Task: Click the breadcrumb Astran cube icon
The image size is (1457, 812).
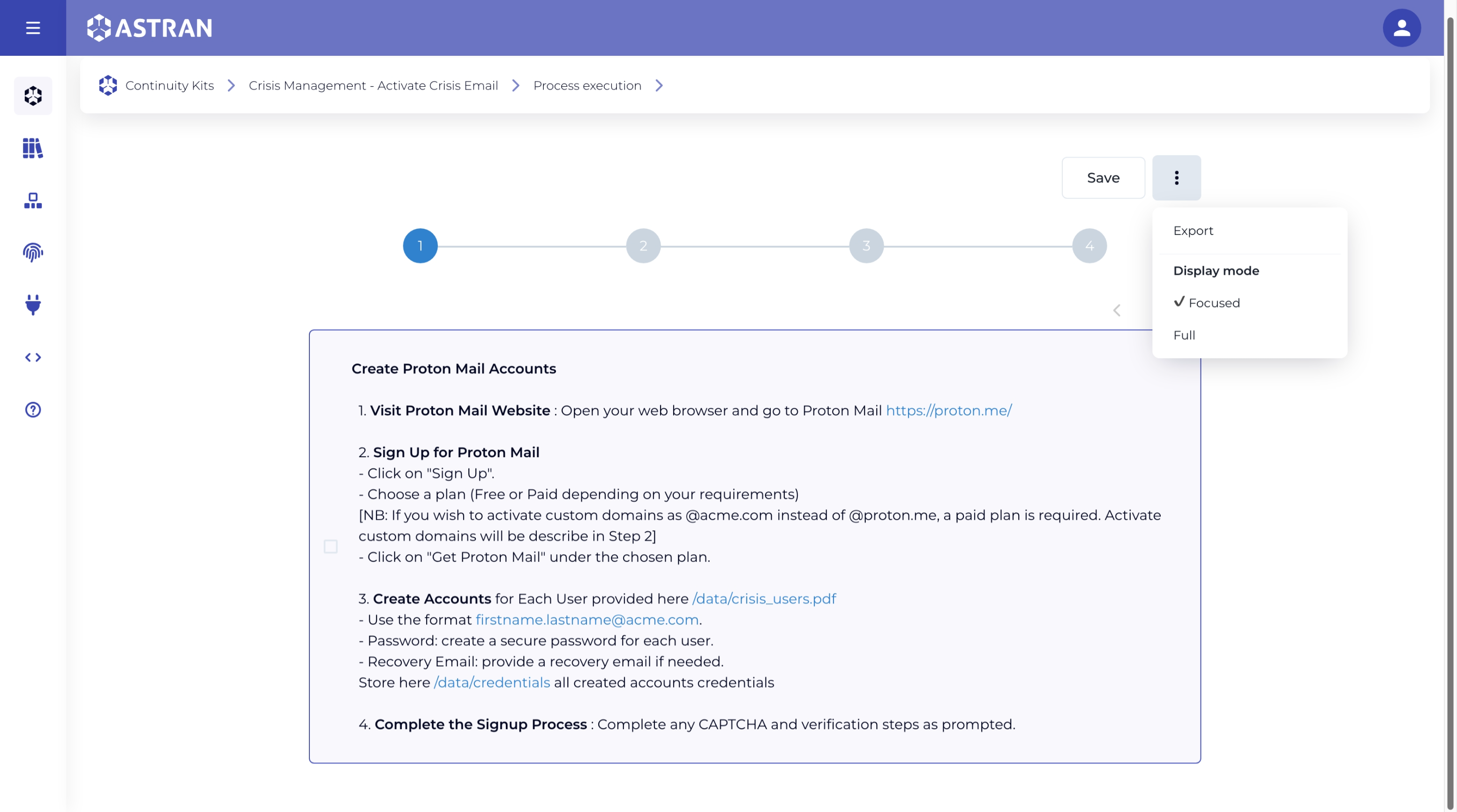Action: [x=107, y=85]
